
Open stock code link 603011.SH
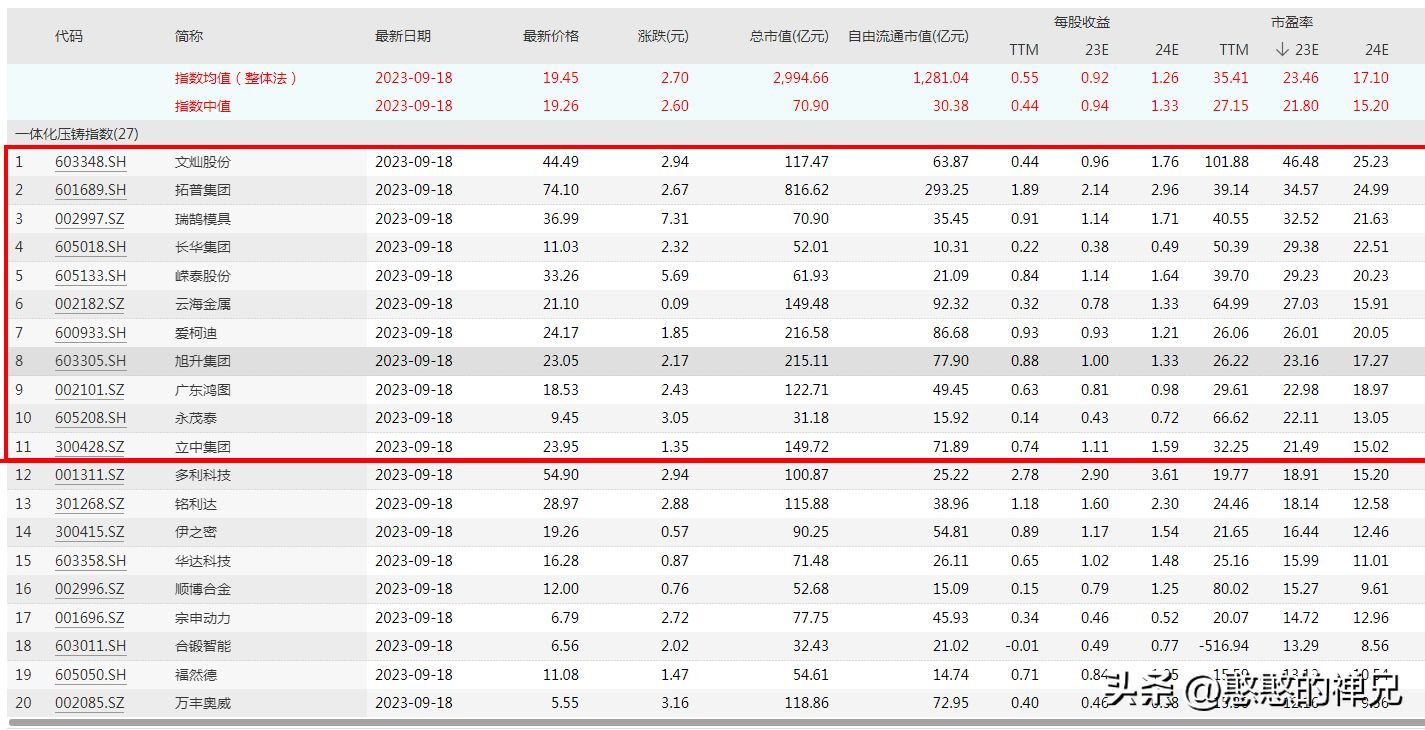(90, 646)
